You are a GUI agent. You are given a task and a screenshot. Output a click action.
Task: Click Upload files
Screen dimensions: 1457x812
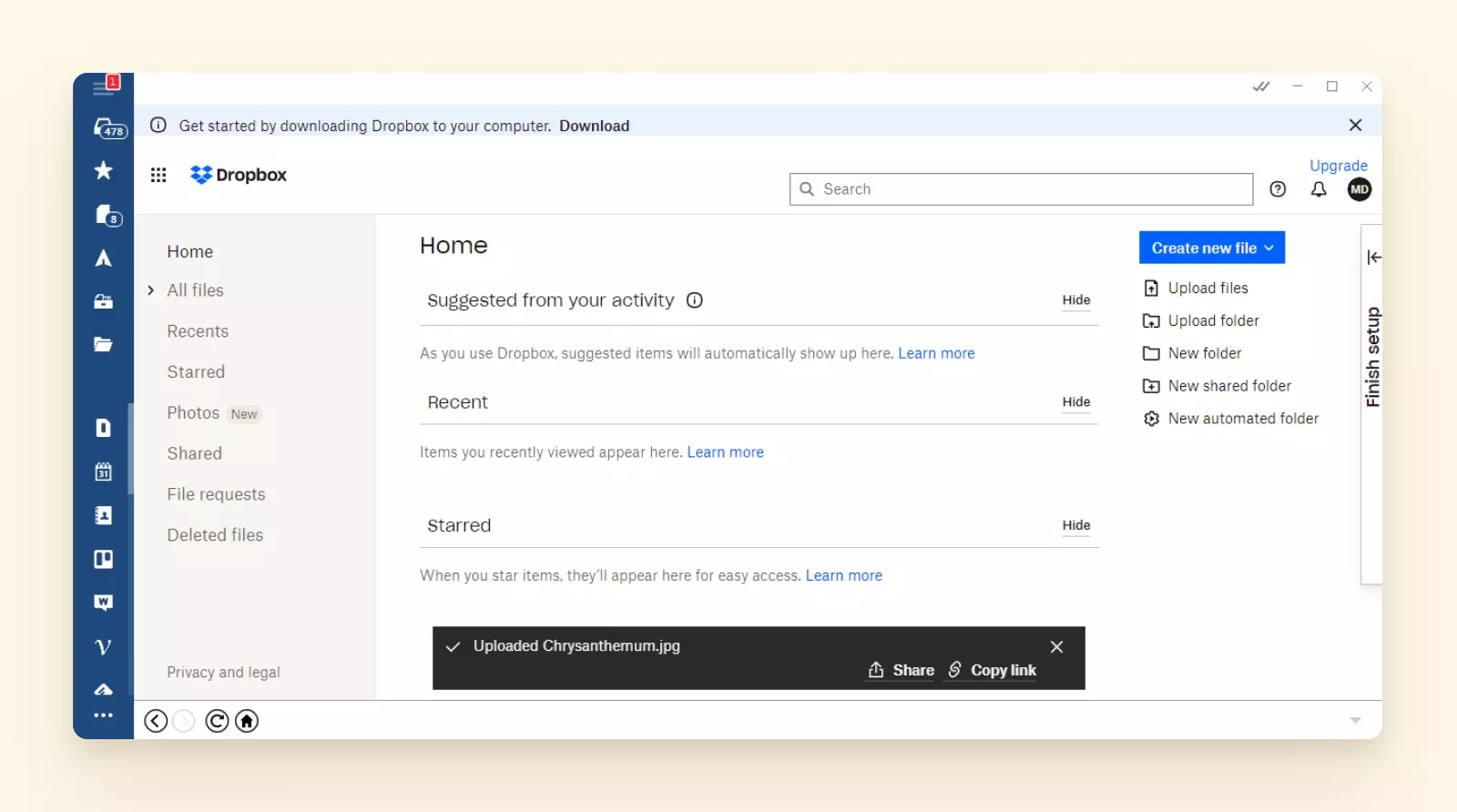1196,289
